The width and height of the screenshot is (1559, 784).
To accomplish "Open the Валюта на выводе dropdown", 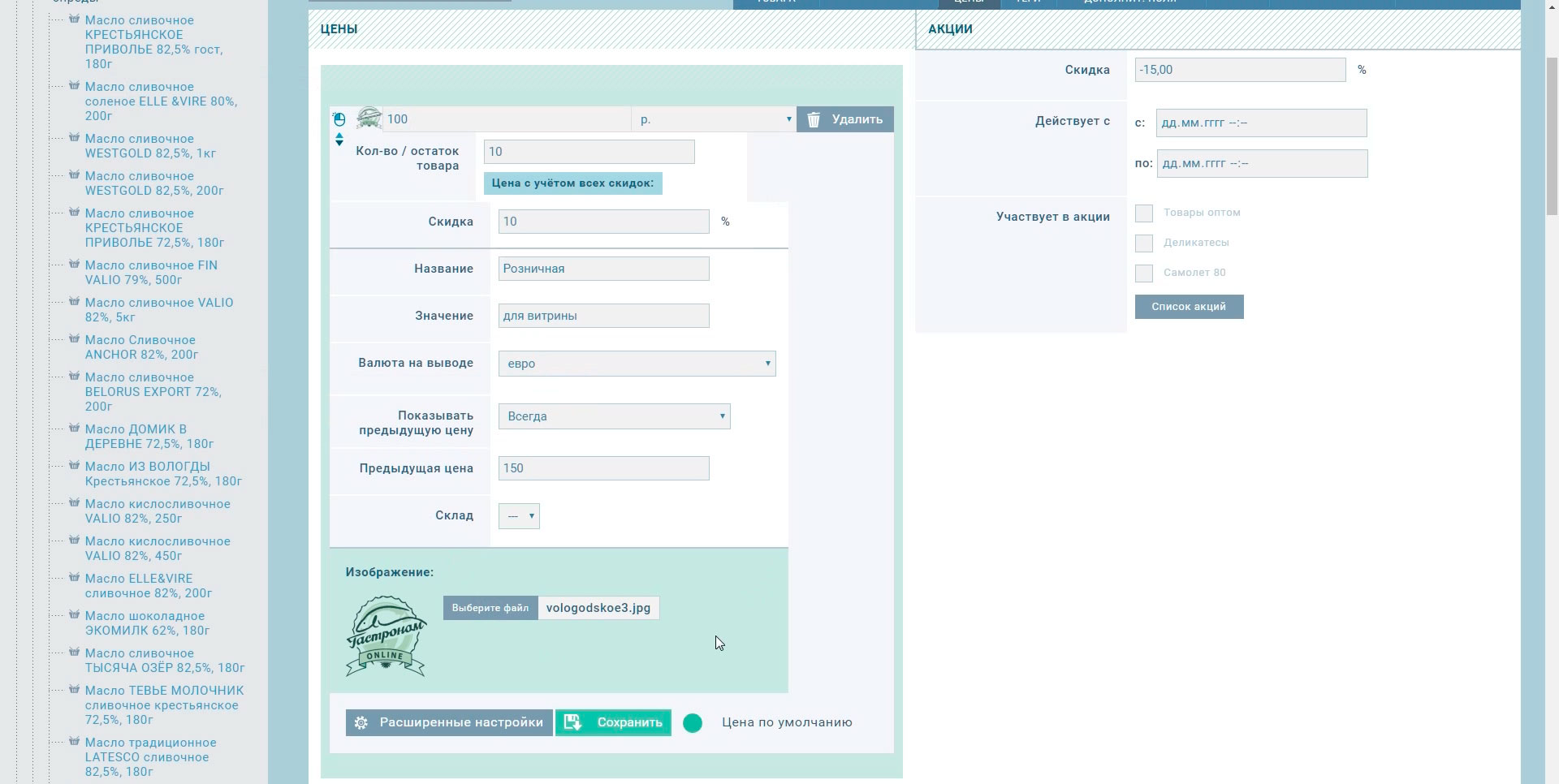I will [x=637, y=364].
